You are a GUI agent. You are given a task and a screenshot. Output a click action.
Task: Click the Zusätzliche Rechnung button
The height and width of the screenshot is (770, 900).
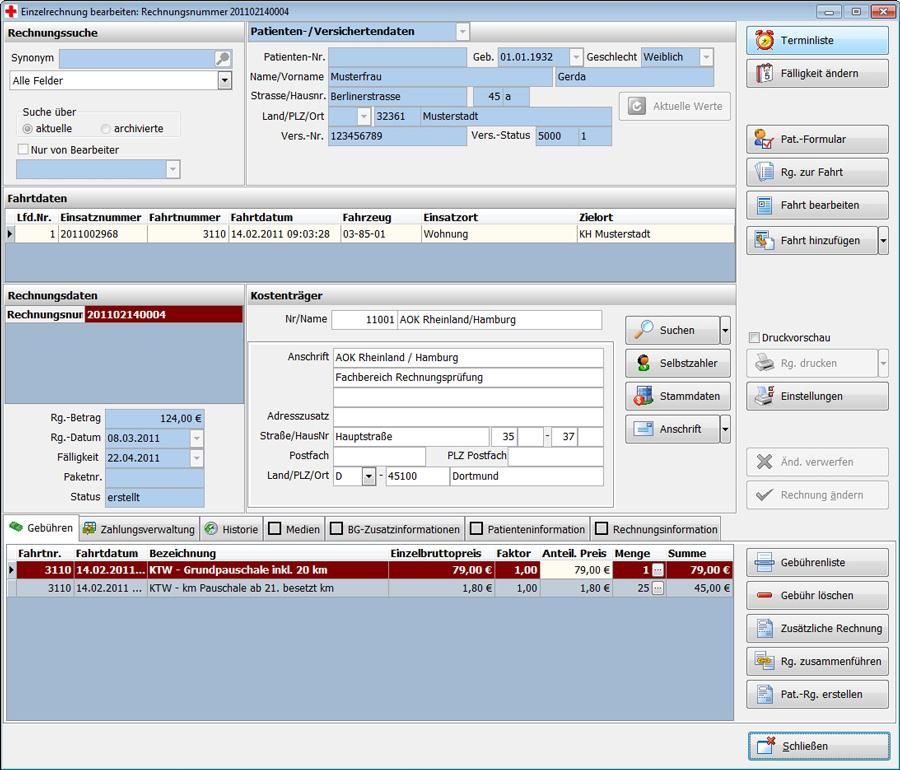(x=817, y=629)
